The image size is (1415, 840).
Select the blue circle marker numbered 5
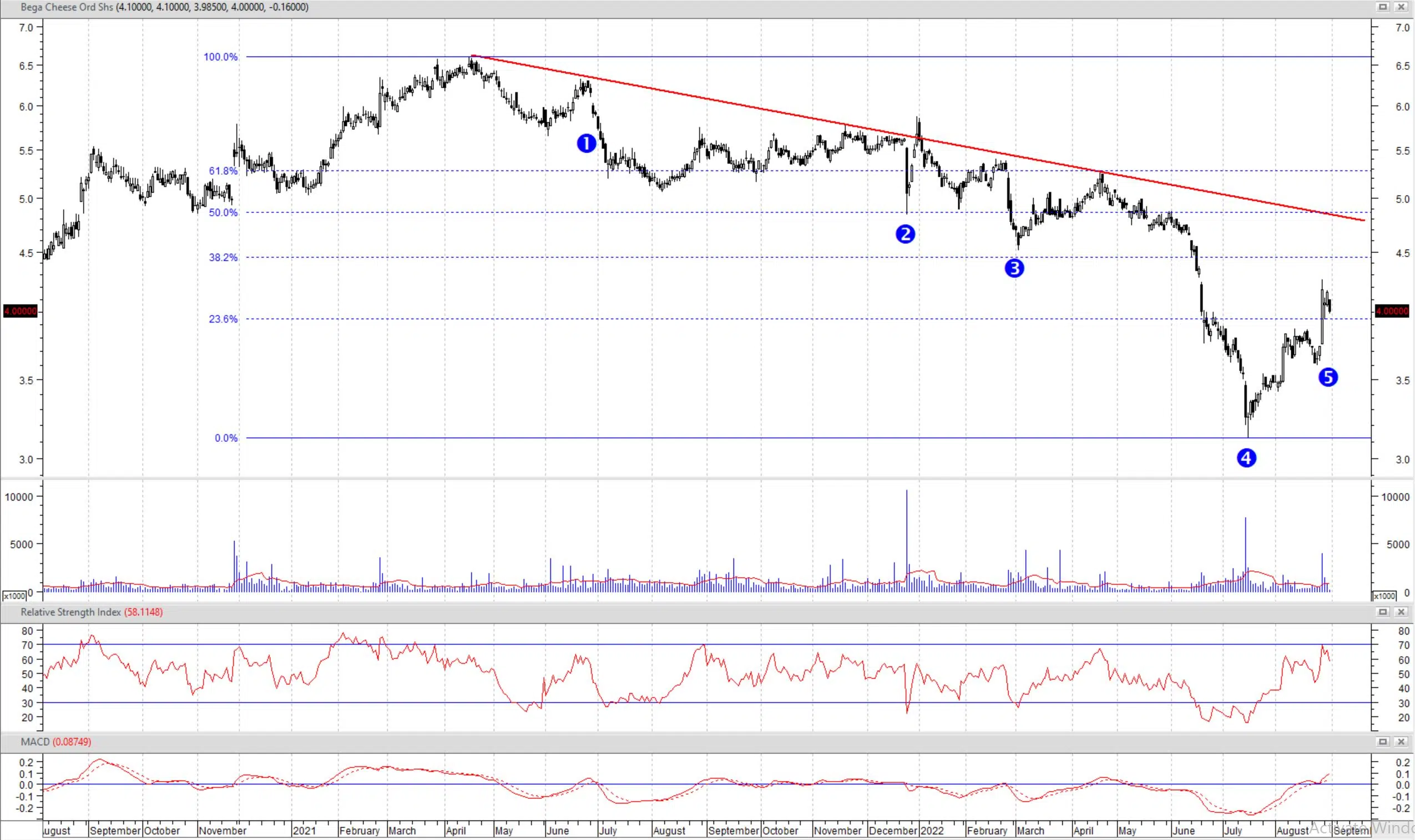(1328, 377)
